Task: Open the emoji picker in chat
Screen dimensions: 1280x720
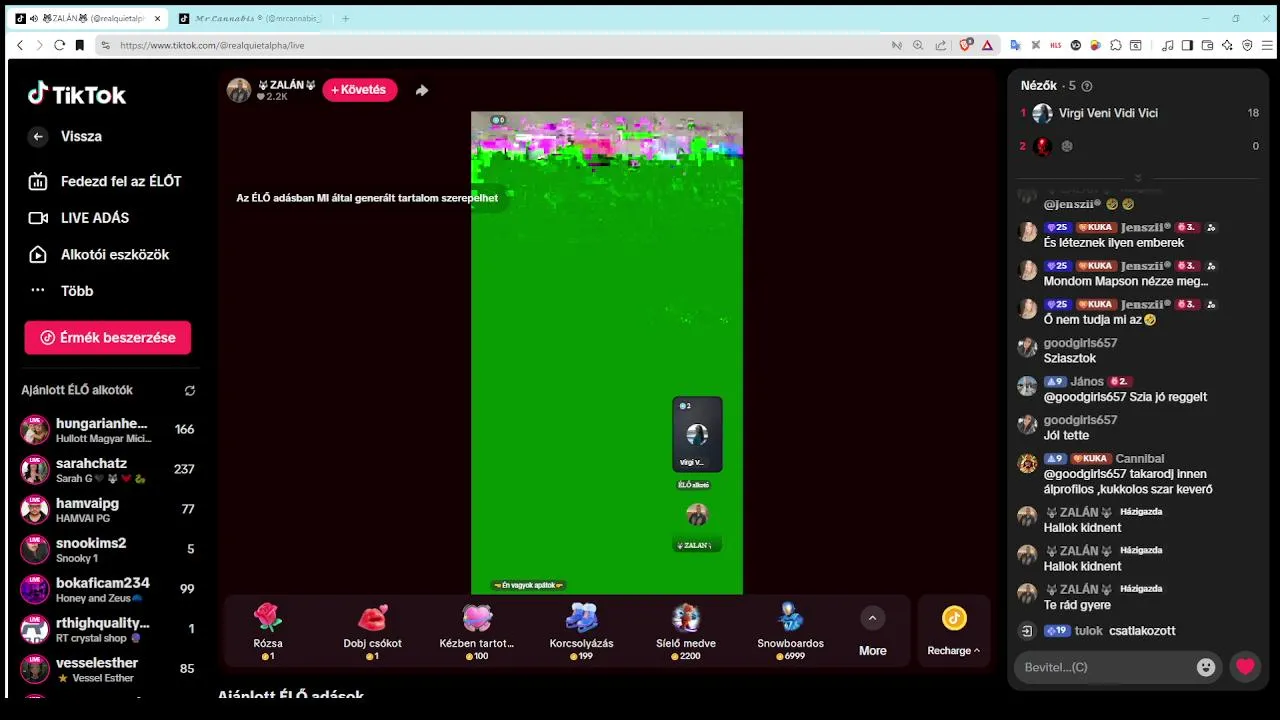Action: (1206, 667)
